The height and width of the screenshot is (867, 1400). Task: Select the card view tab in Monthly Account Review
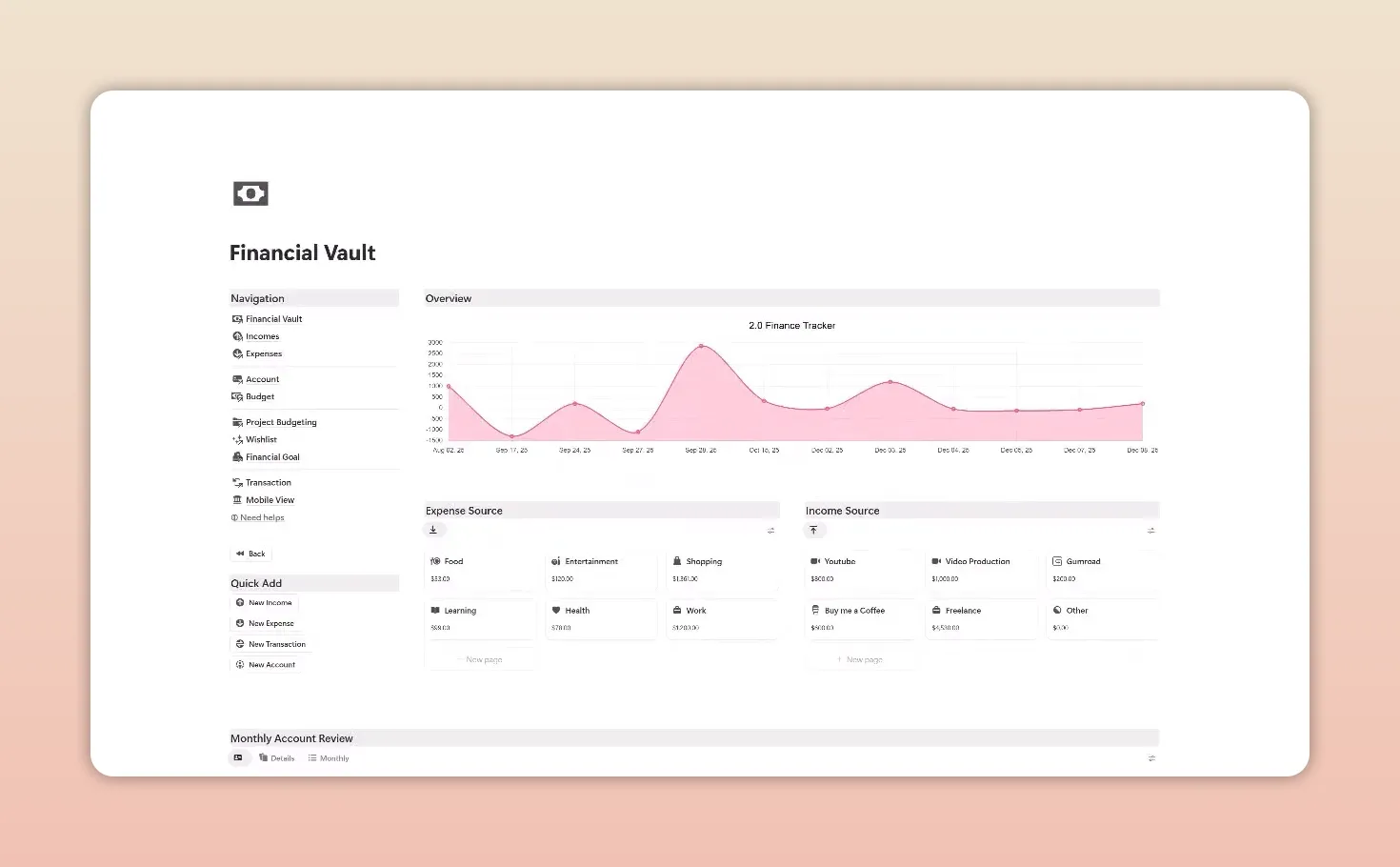(x=238, y=758)
